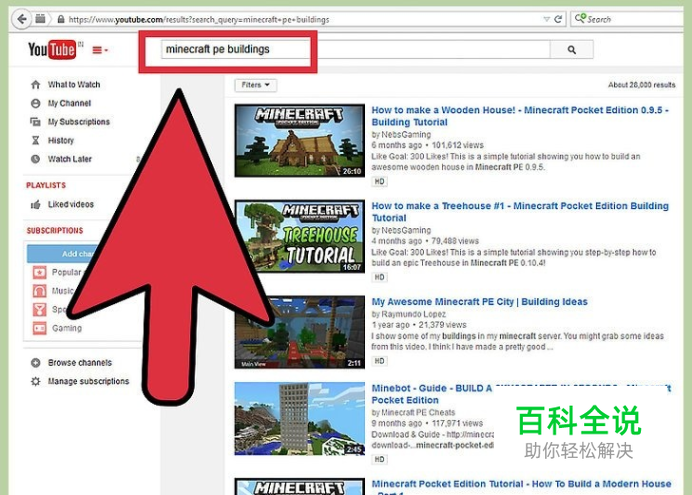
Task: Open the Gaming subscription link
Action: 67,328
